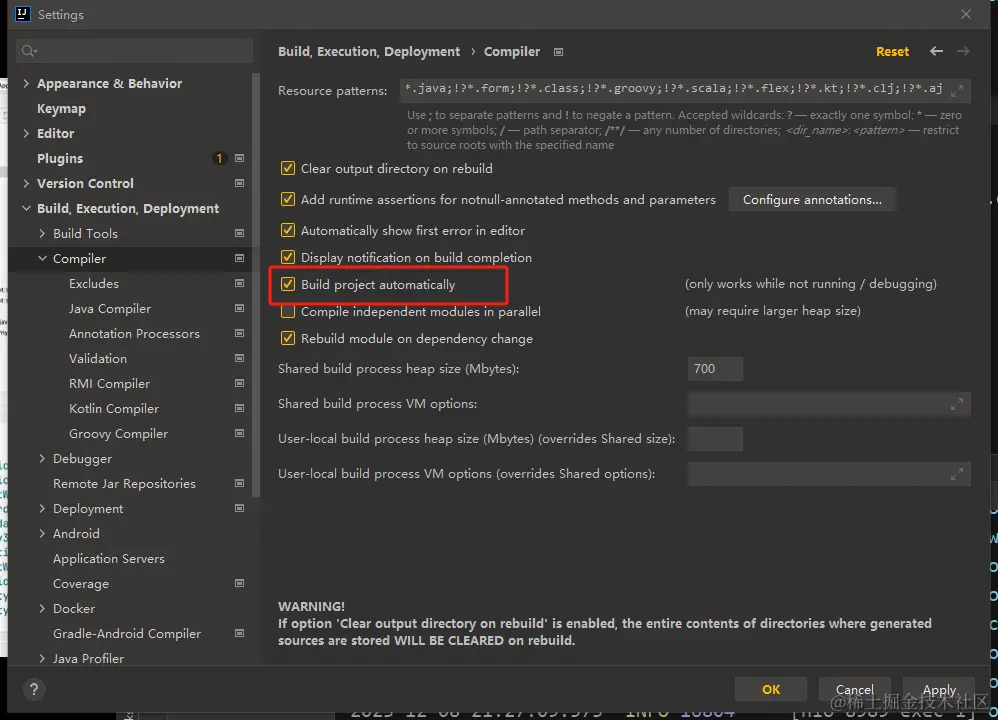Viewport: 998px width, 720px height.
Task: Cancel the Settings dialog
Action: pos(854,689)
